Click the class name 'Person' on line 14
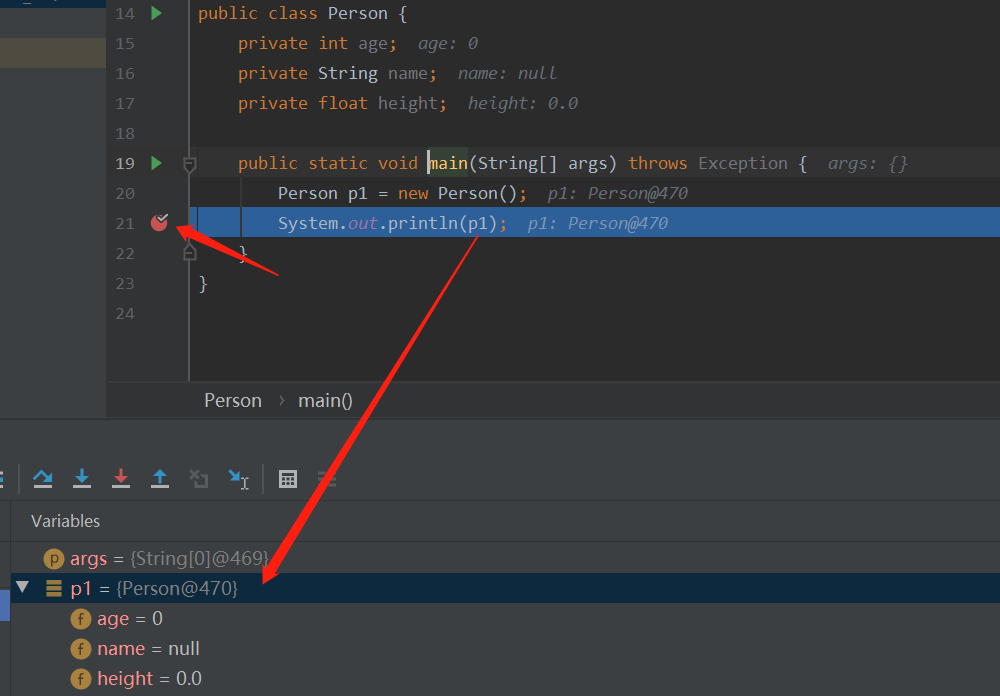1000x696 pixels. 358,13
